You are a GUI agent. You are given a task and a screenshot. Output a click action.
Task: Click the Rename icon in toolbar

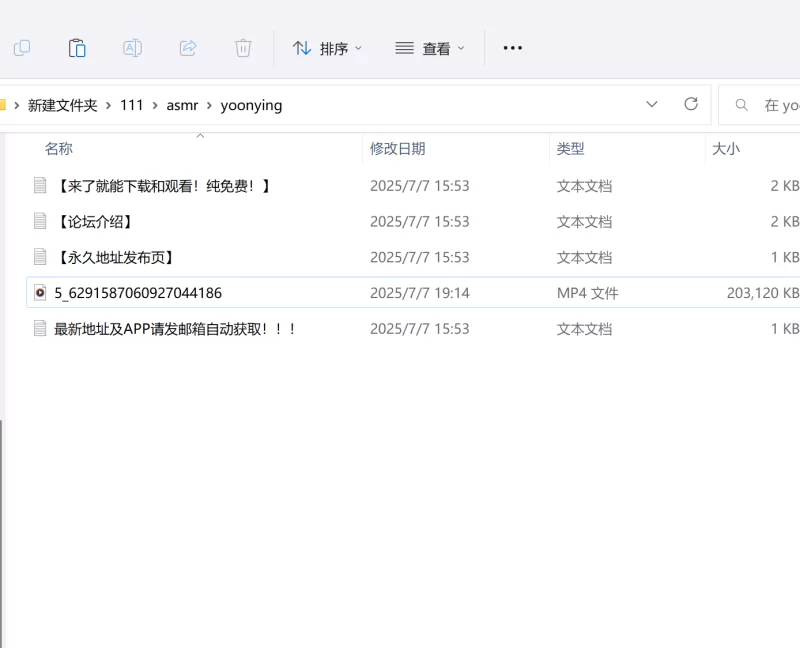(133, 48)
